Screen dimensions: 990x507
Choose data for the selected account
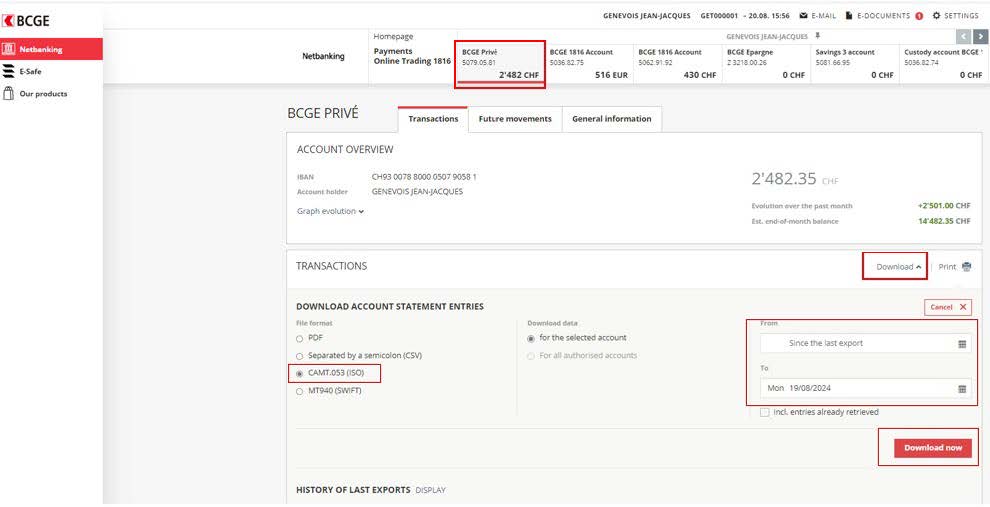(531, 338)
